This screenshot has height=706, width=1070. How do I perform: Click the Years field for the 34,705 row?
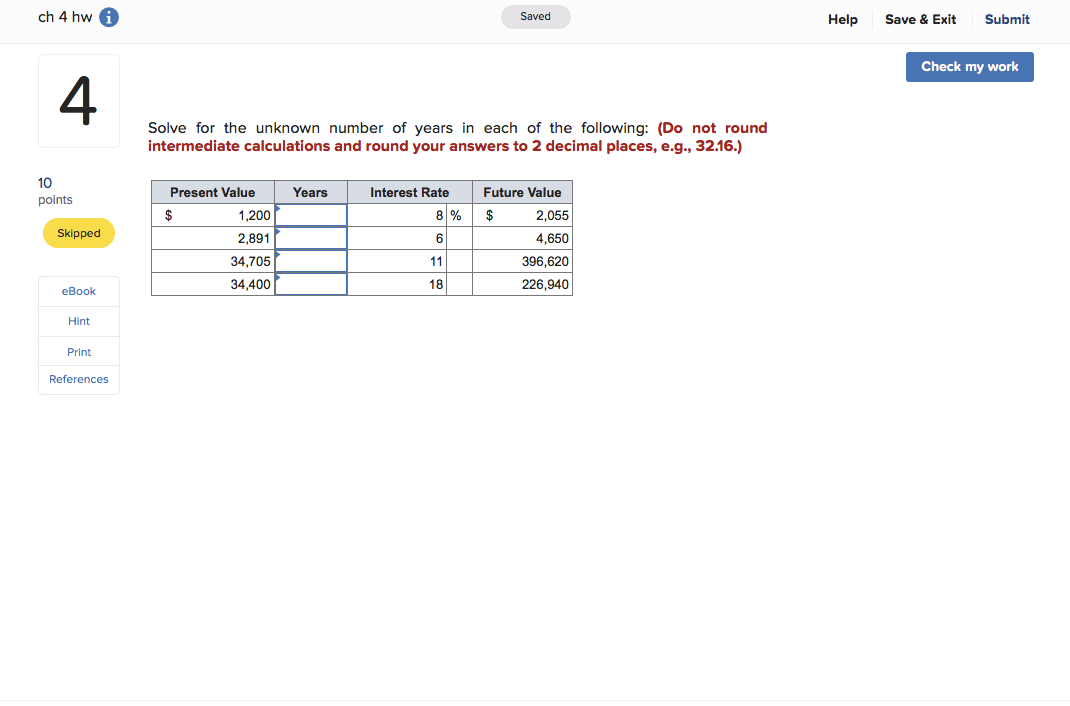(310, 261)
